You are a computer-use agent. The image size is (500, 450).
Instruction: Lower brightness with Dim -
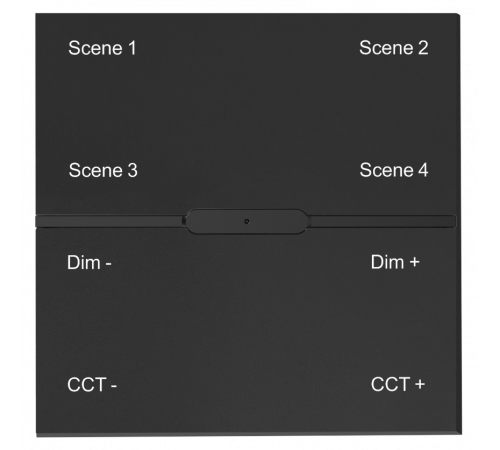pyautogui.click(x=89, y=263)
